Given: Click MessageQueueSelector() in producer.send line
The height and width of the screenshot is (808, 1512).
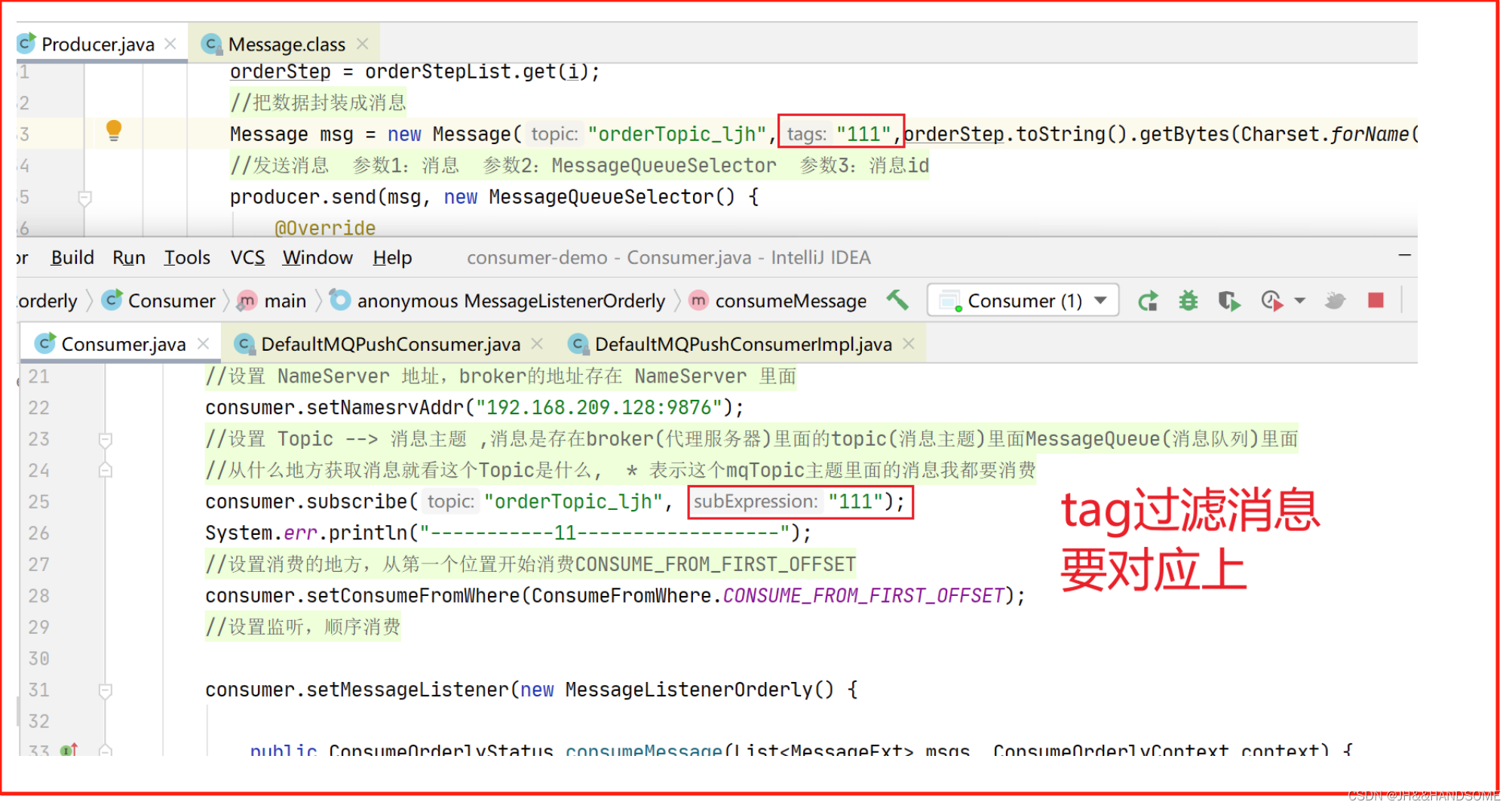Looking at the screenshot, I should (x=611, y=197).
